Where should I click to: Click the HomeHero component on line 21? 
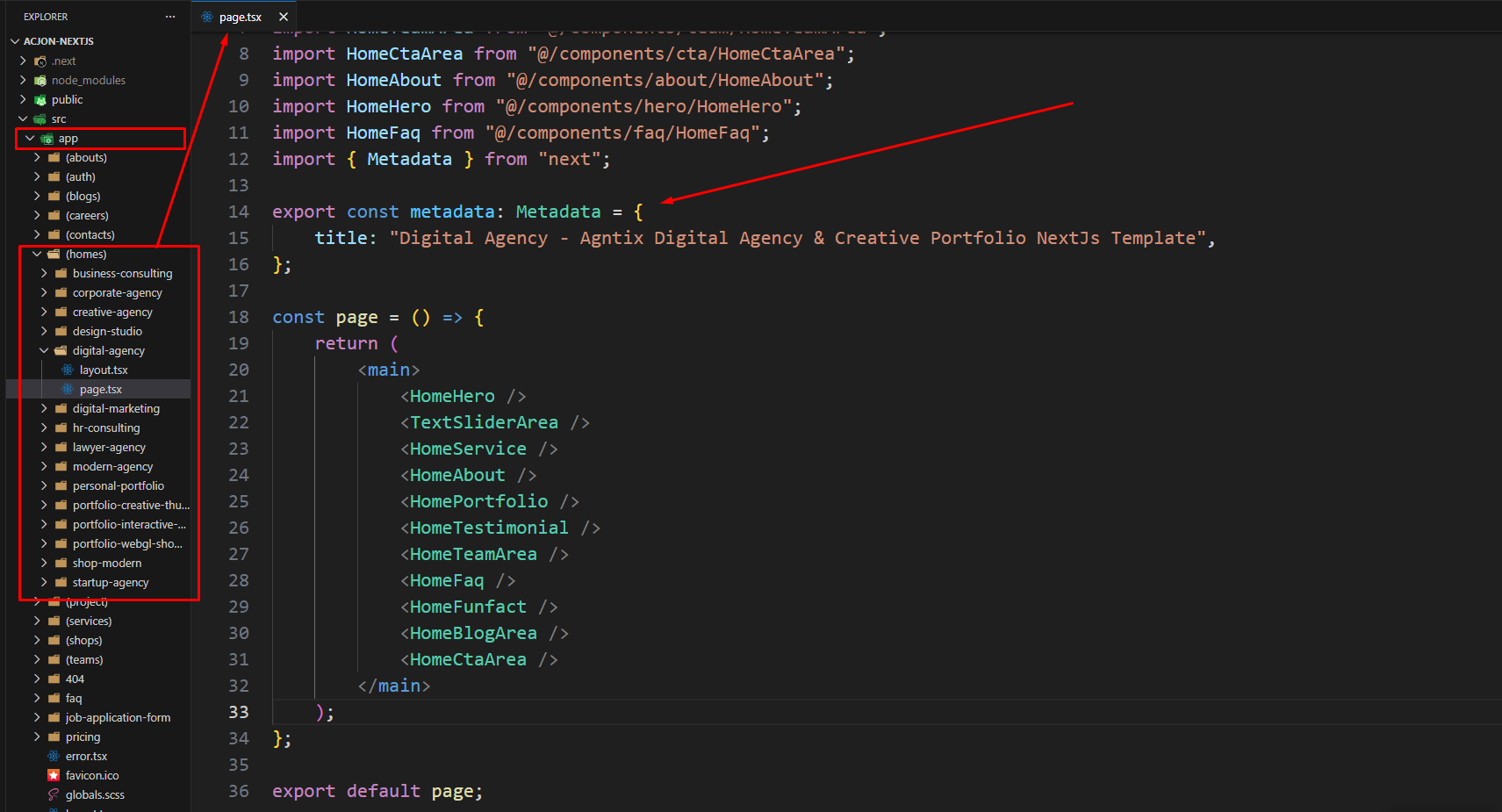[452, 397]
